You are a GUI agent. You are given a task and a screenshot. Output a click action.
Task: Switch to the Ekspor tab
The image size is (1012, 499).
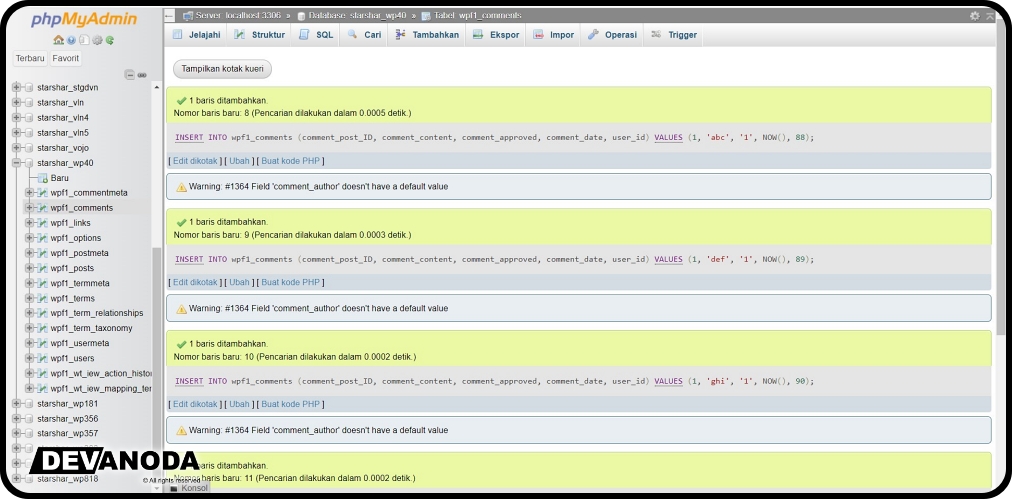coord(496,35)
